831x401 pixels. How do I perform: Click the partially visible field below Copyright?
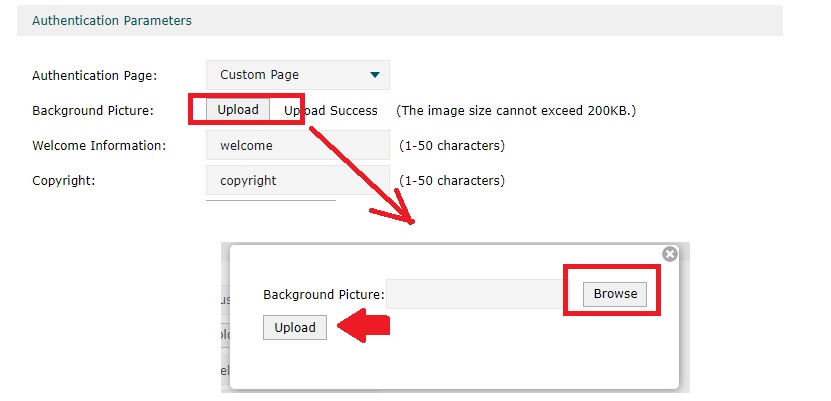click(270, 200)
